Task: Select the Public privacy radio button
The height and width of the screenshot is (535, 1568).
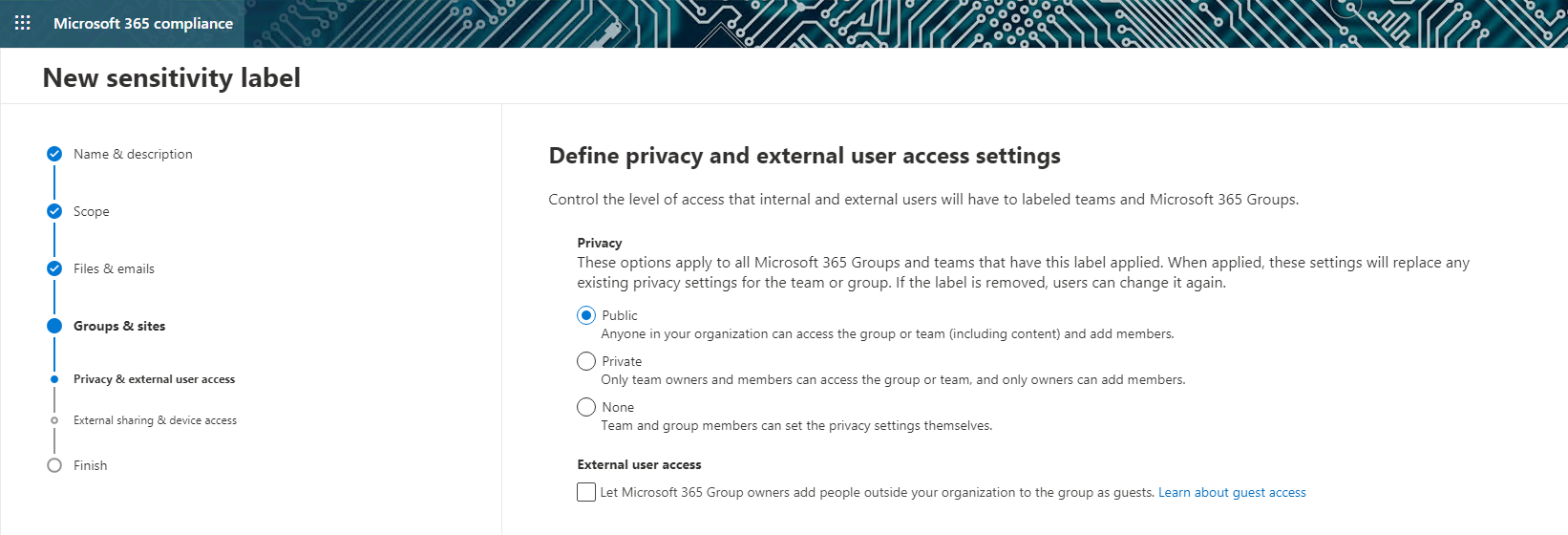Action: click(x=586, y=315)
